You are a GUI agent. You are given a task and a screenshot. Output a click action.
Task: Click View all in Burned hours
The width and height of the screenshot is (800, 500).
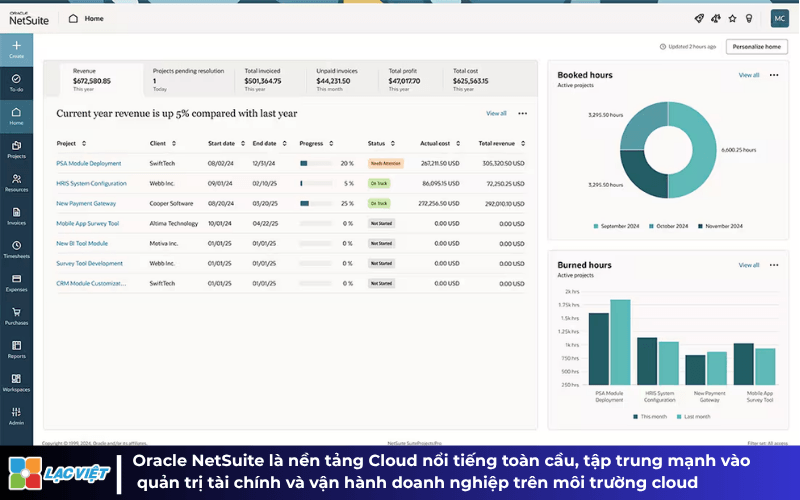pyautogui.click(x=749, y=265)
